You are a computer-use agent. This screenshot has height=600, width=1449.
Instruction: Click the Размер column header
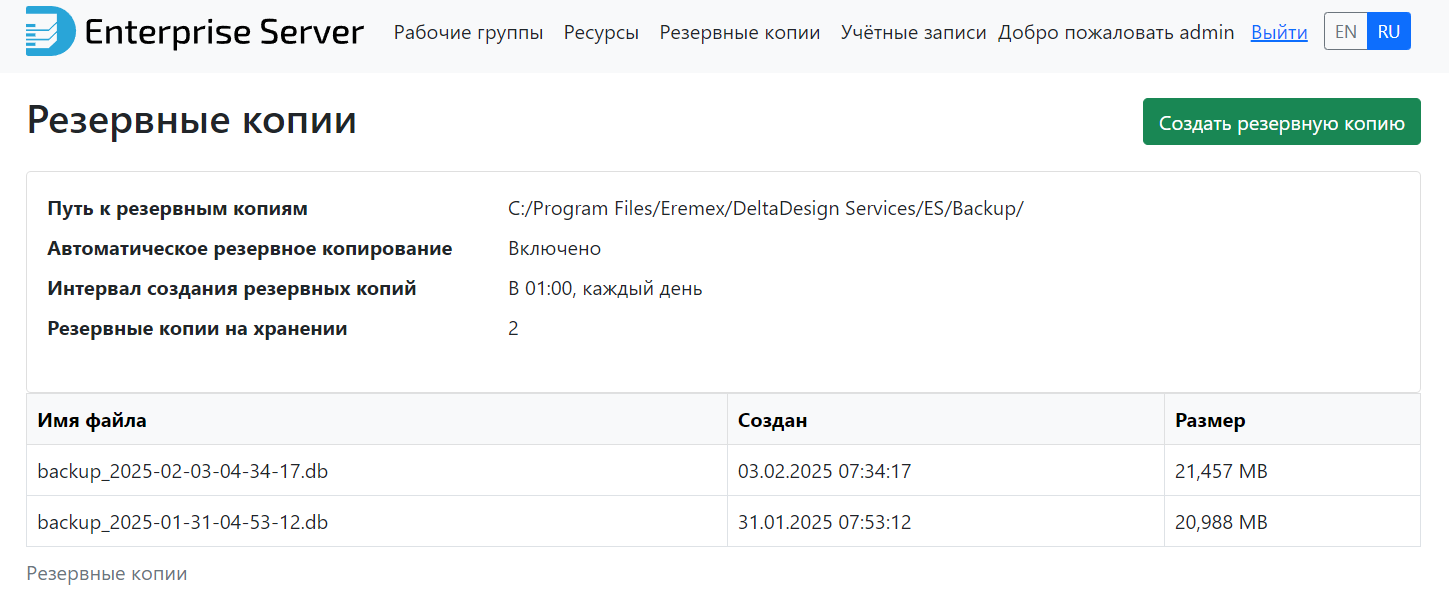(1210, 421)
